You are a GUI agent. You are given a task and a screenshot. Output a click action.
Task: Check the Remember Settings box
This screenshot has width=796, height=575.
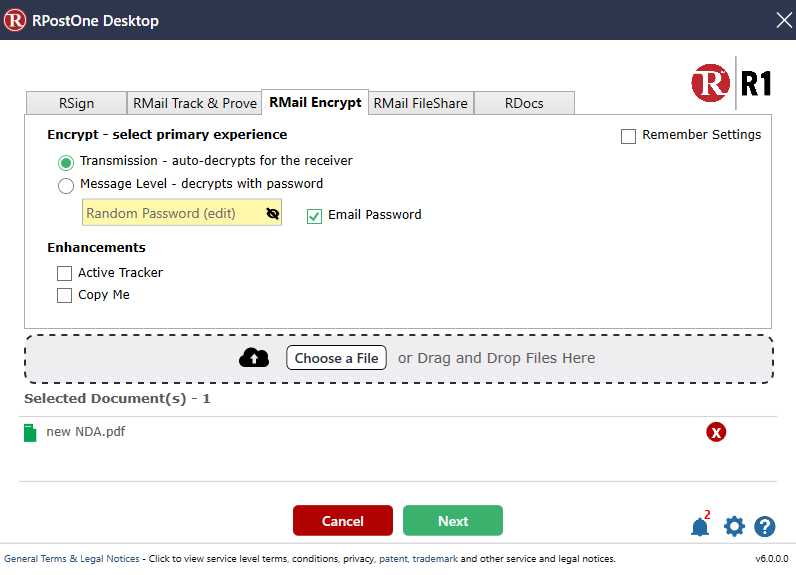[x=628, y=137]
